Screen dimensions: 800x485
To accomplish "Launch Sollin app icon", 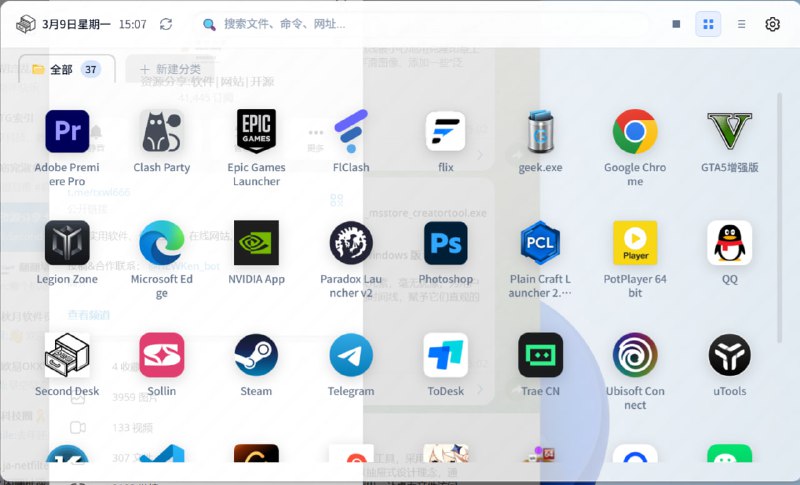I will 161,355.
